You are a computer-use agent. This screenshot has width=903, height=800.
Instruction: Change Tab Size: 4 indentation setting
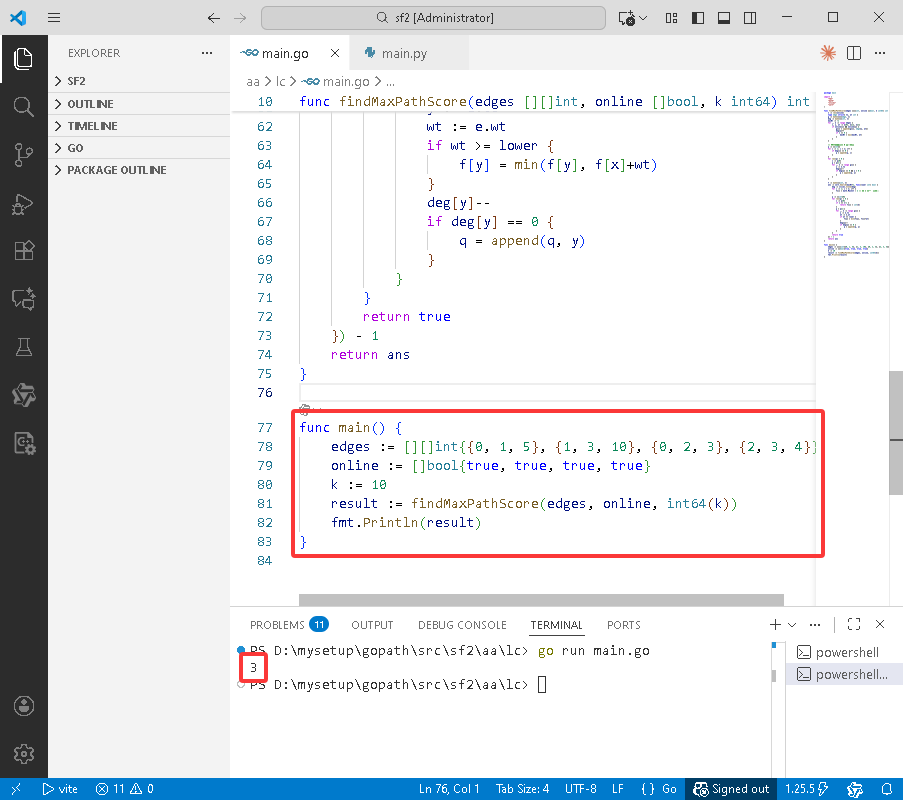click(522, 788)
